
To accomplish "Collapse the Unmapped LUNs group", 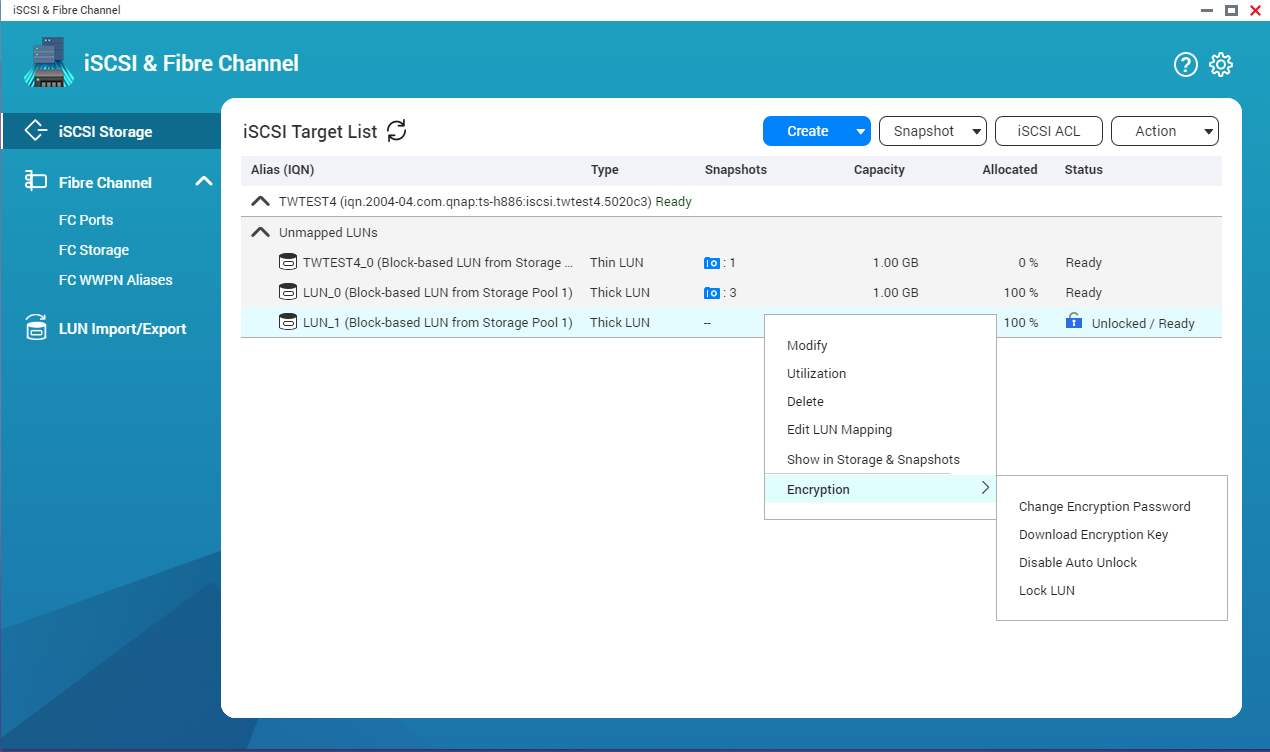I will 260,232.
